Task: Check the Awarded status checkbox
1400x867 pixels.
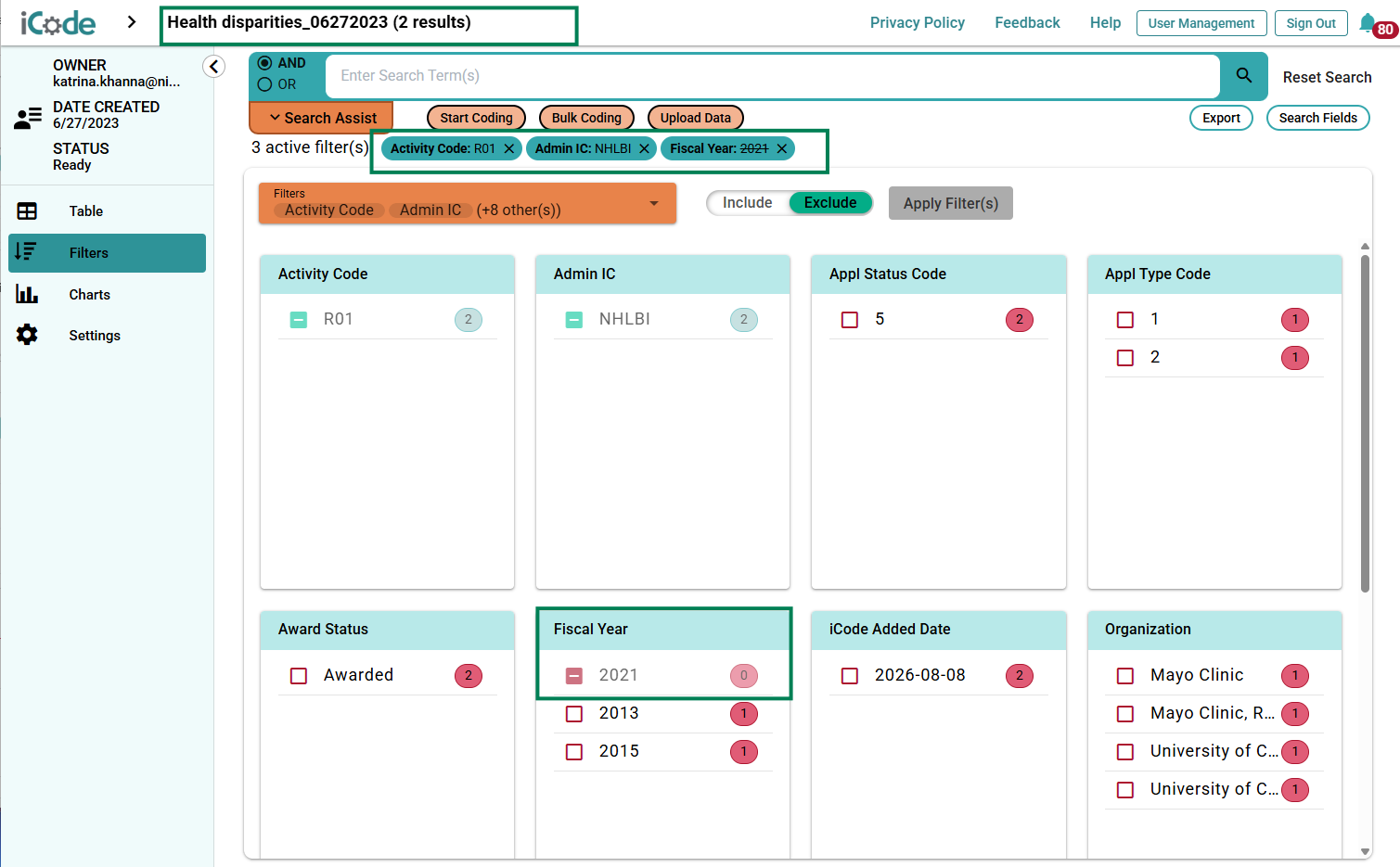Action: pyautogui.click(x=299, y=676)
